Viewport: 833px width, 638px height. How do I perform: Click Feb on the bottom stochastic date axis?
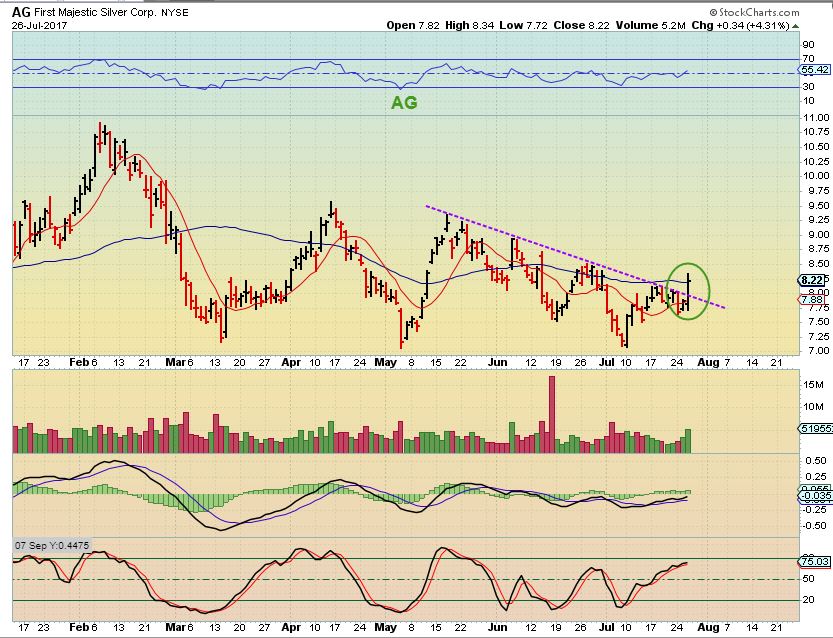tap(79, 627)
